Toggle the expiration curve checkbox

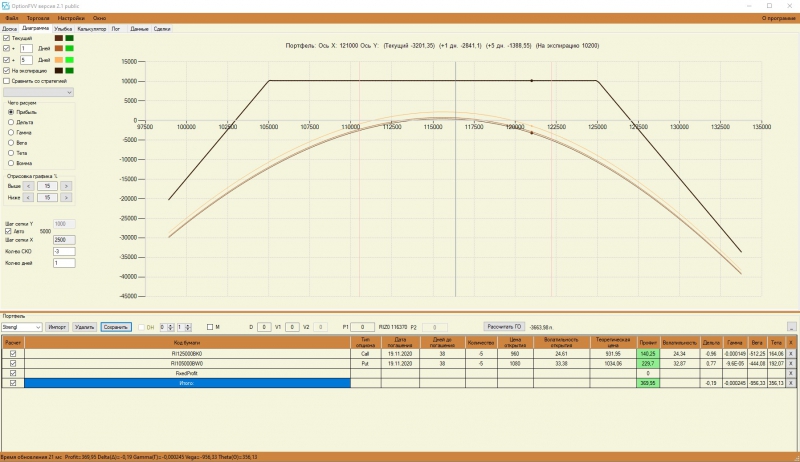(x=6, y=70)
